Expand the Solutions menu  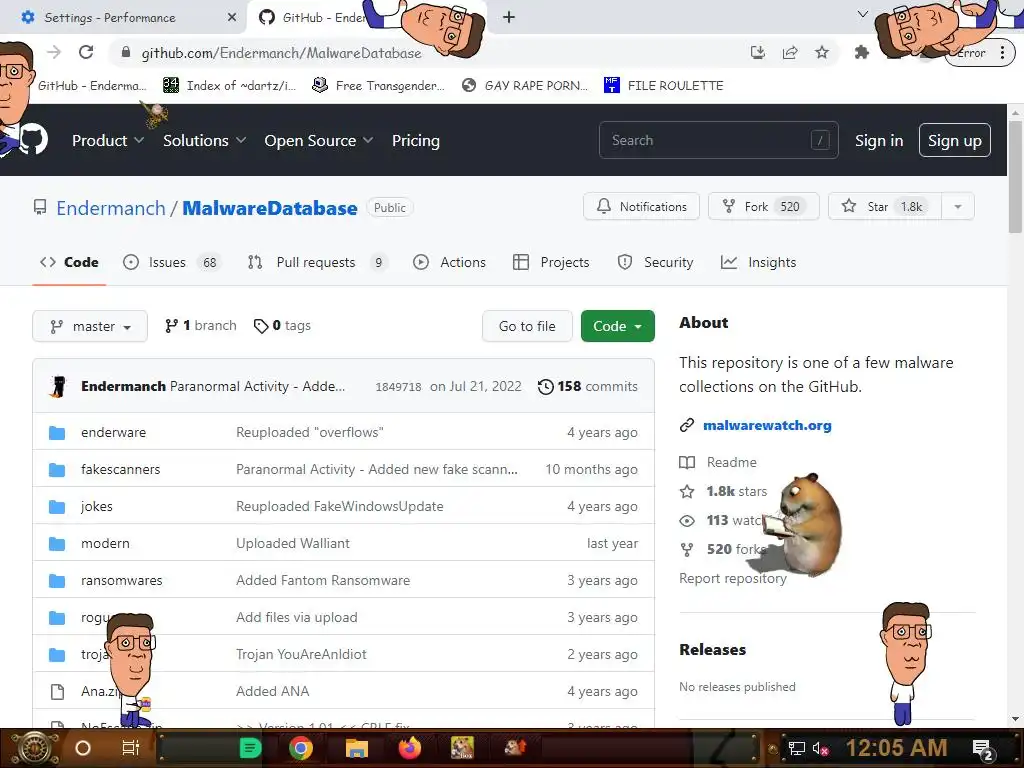[204, 140]
